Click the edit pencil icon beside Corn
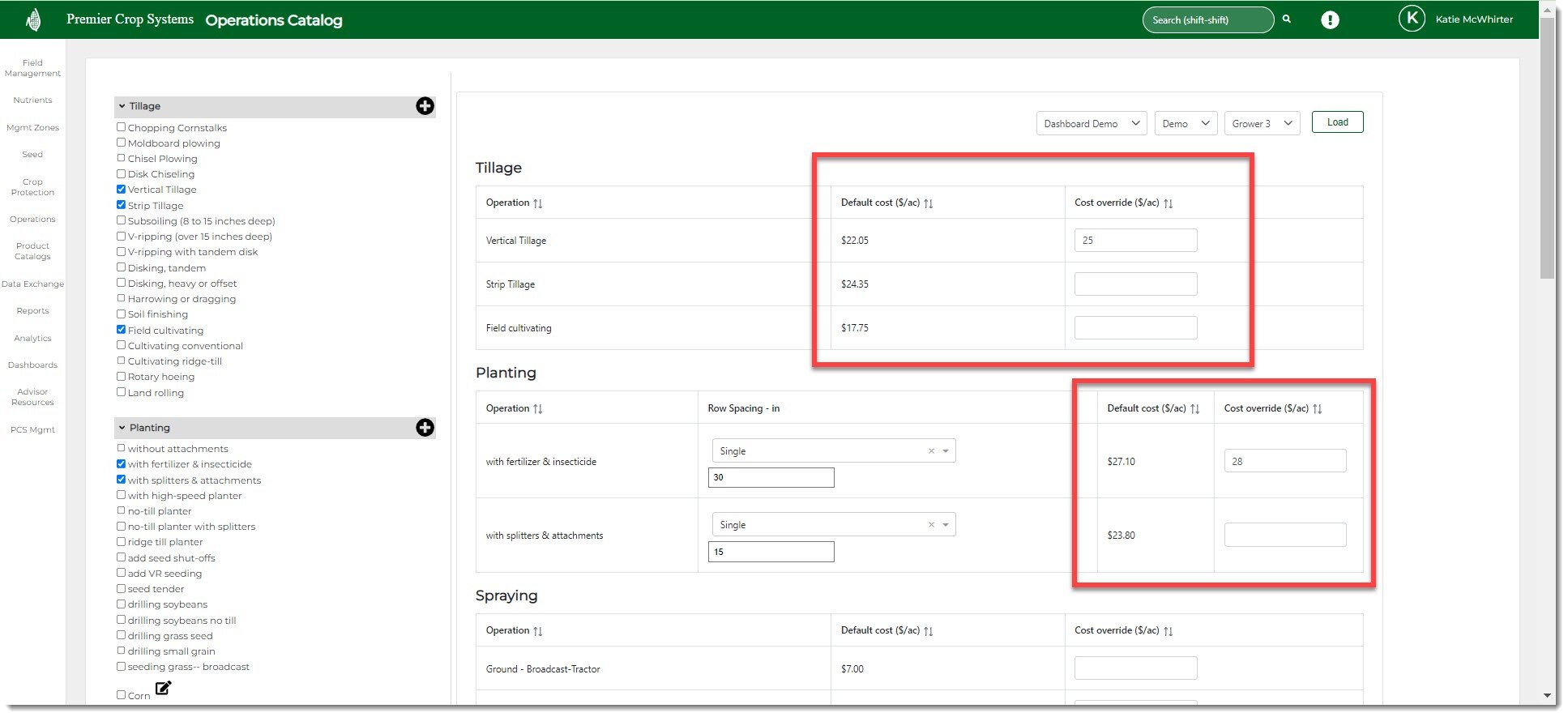 tap(163, 689)
